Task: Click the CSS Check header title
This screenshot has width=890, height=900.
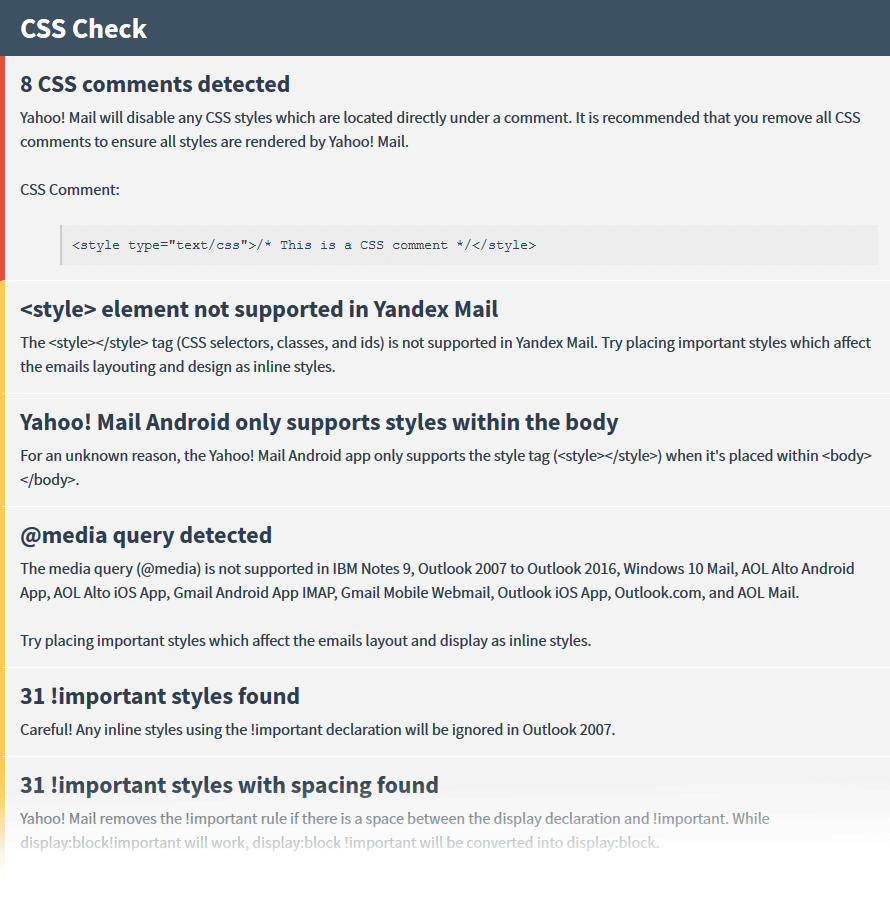Action: pos(83,29)
